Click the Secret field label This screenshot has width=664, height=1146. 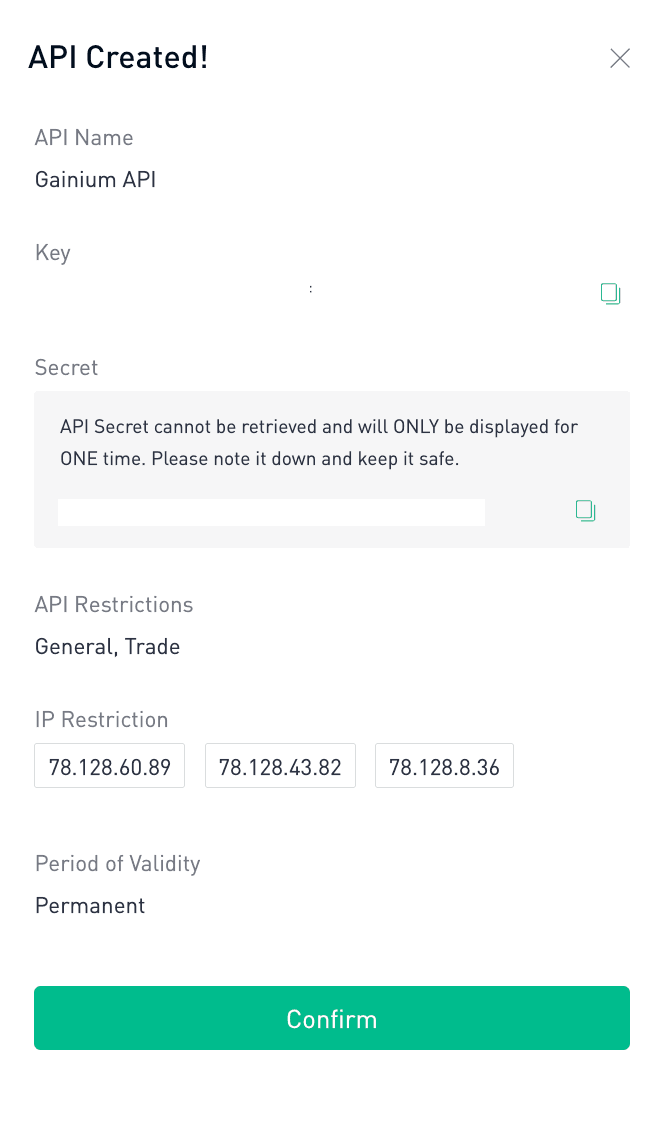66,368
